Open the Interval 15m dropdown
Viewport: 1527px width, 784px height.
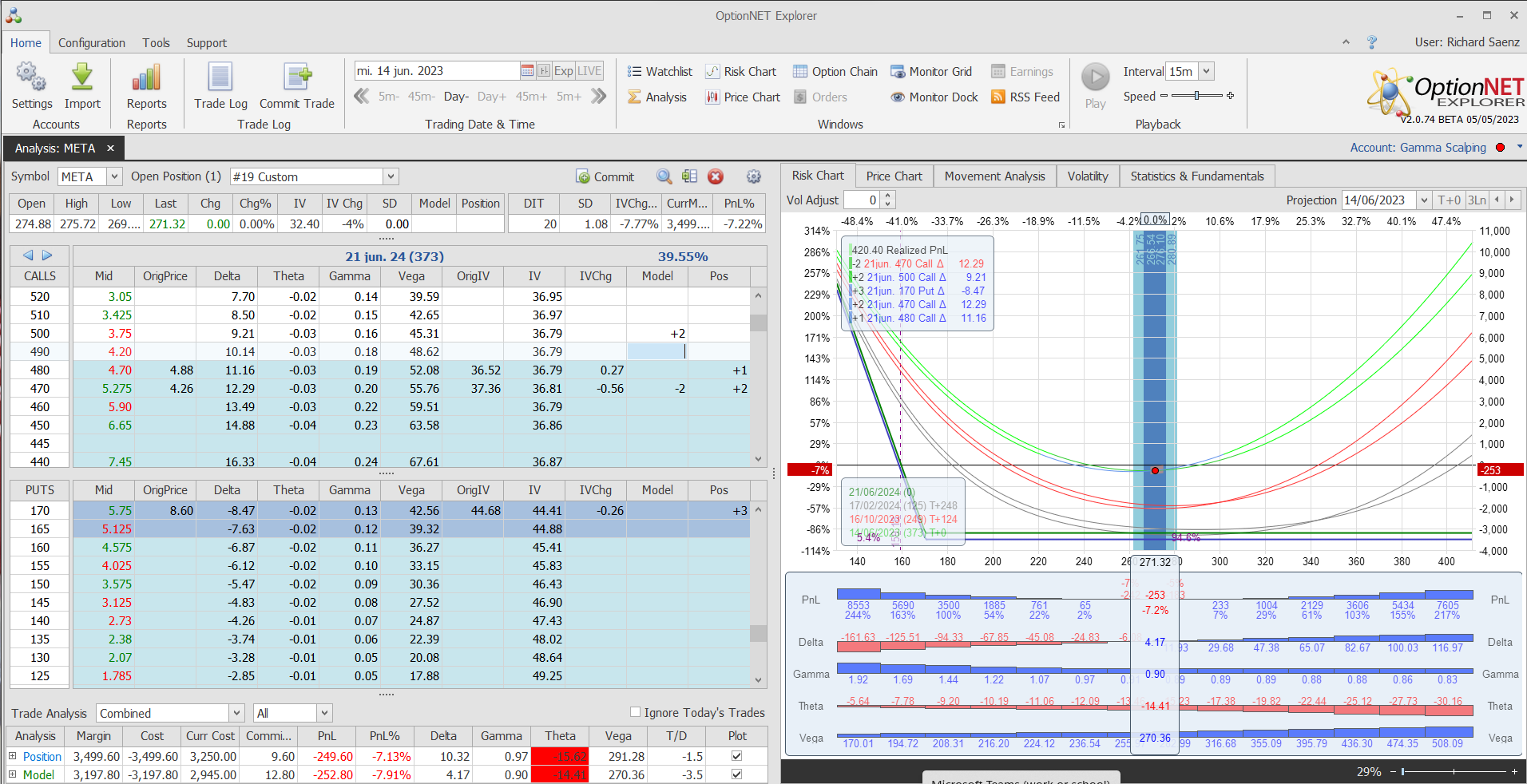(1207, 71)
